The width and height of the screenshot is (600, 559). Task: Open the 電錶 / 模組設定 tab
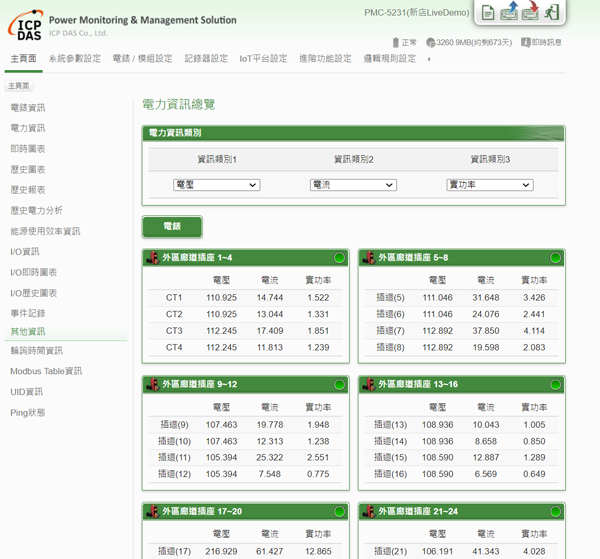point(142,59)
